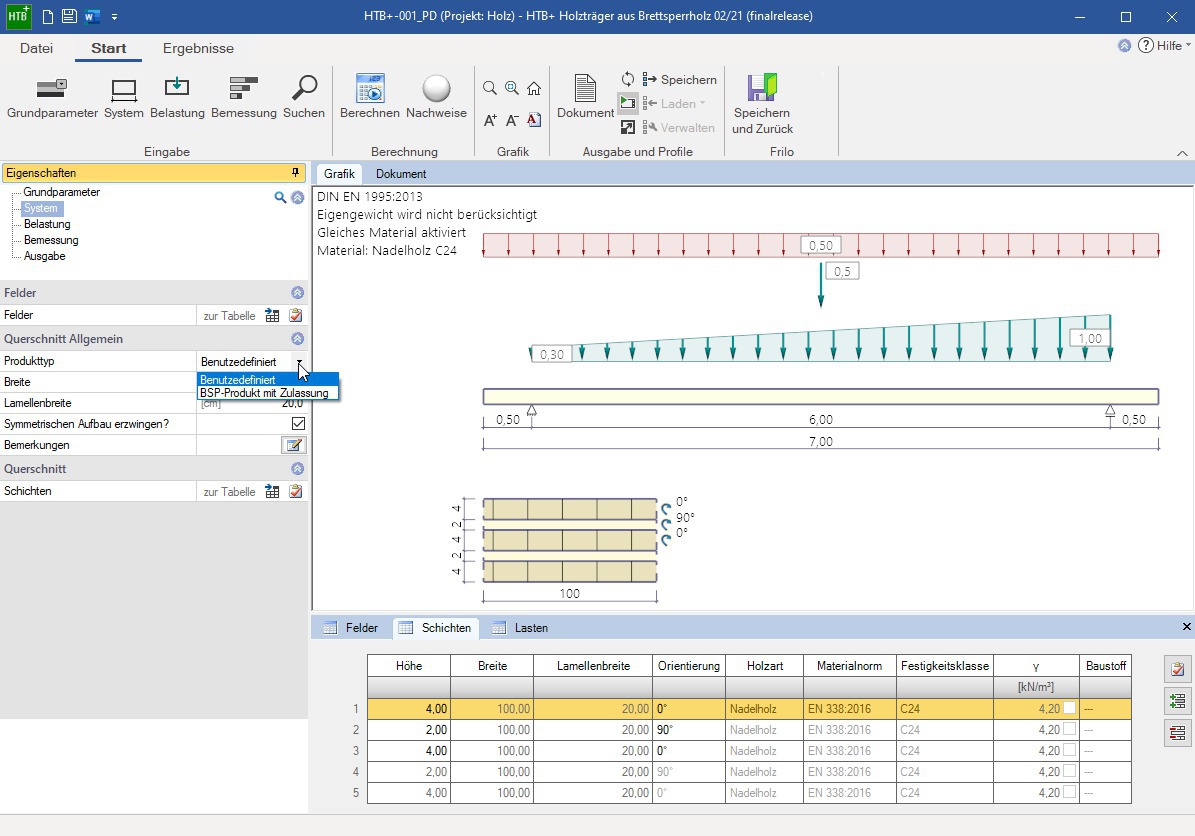Open the Dokument output icon
This screenshot has height=836, width=1195.
tap(585, 88)
